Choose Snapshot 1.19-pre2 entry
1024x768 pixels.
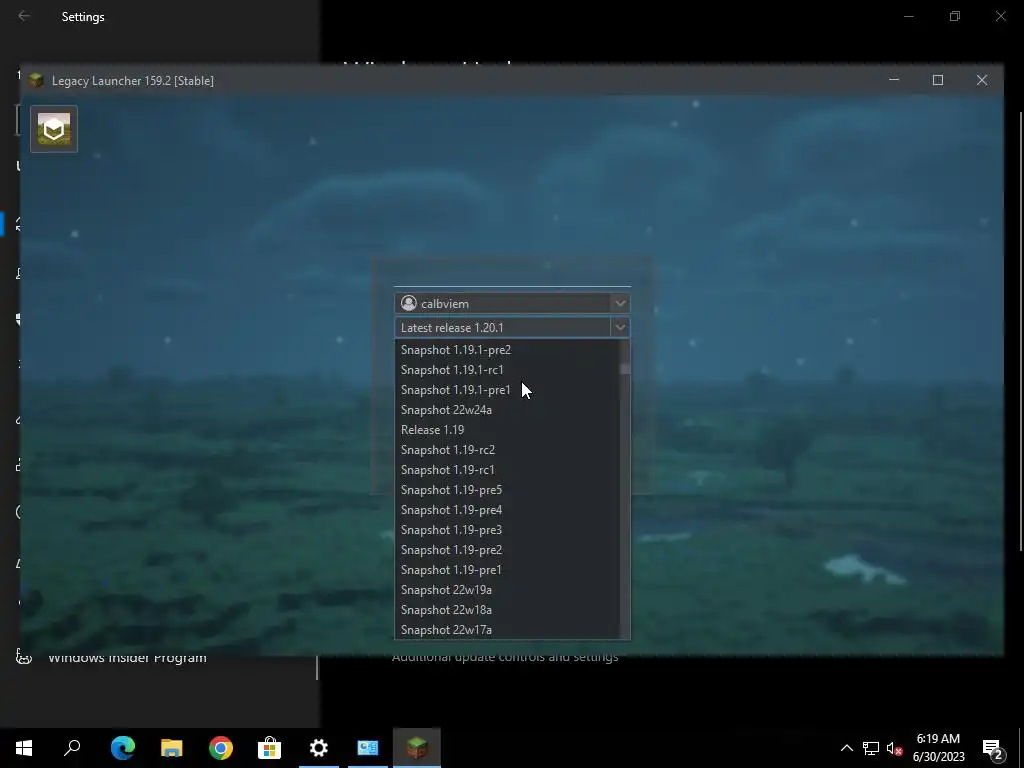(507, 550)
